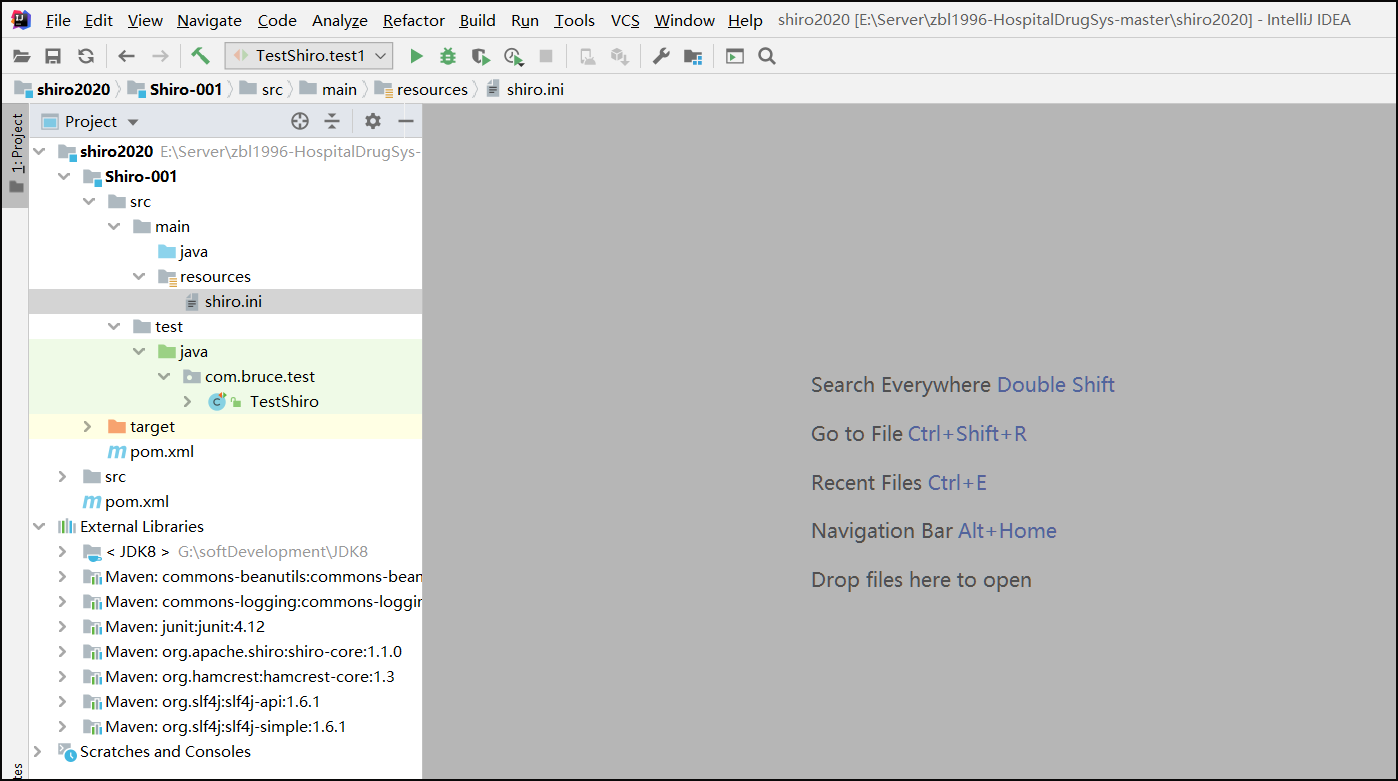This screenshot has height=781, width=1398.
Task: Collapse the resources folder node
Action: [x=139, y=276]
